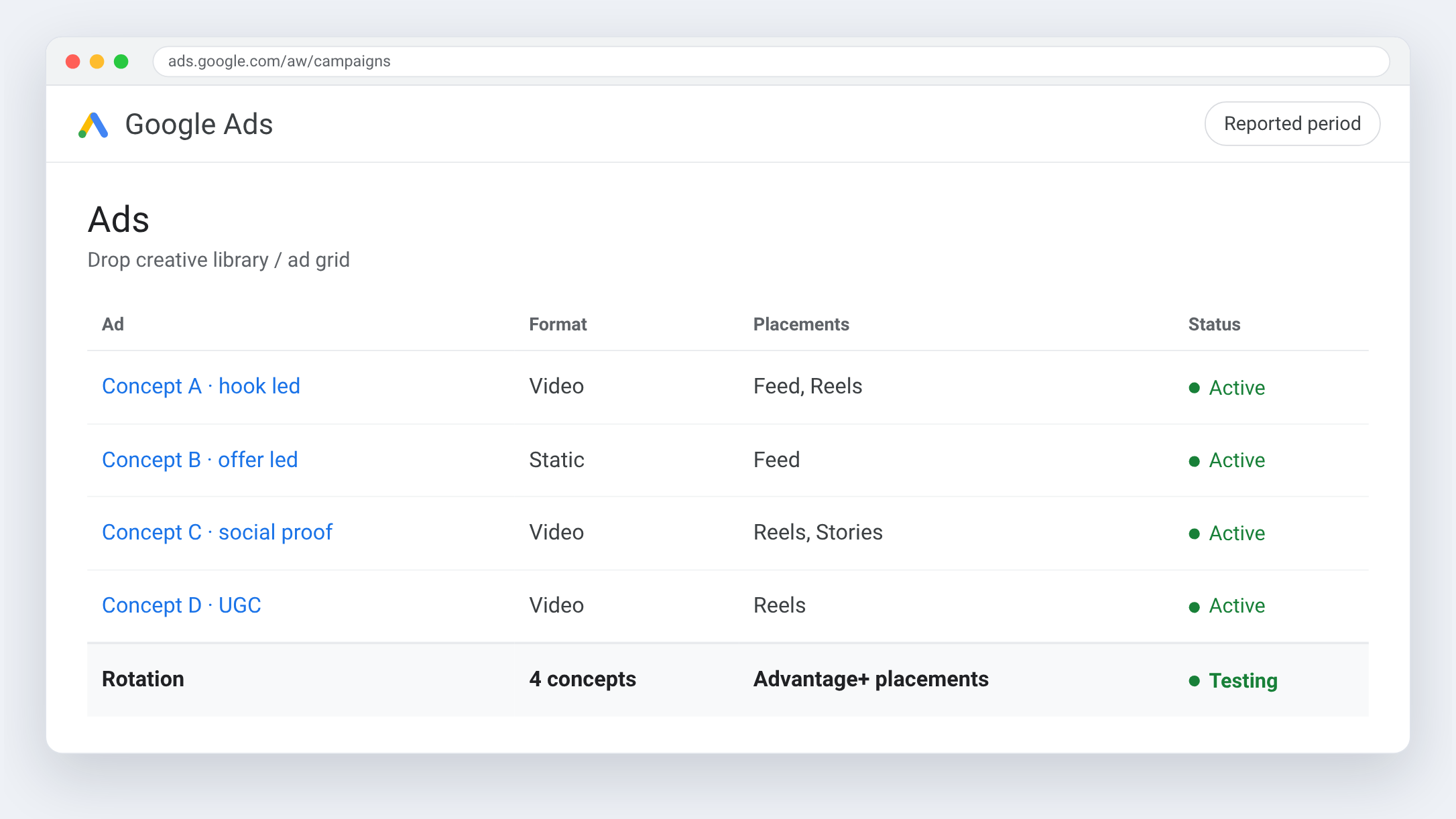The width and height of the screenshot is (1456, 819).
Task: Click Reels placement for Concept D
Action: point(779,605)
